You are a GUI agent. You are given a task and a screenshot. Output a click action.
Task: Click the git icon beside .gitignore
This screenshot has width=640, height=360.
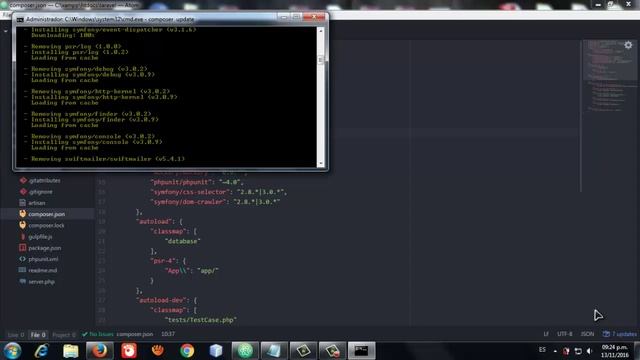tap(23, 191)
